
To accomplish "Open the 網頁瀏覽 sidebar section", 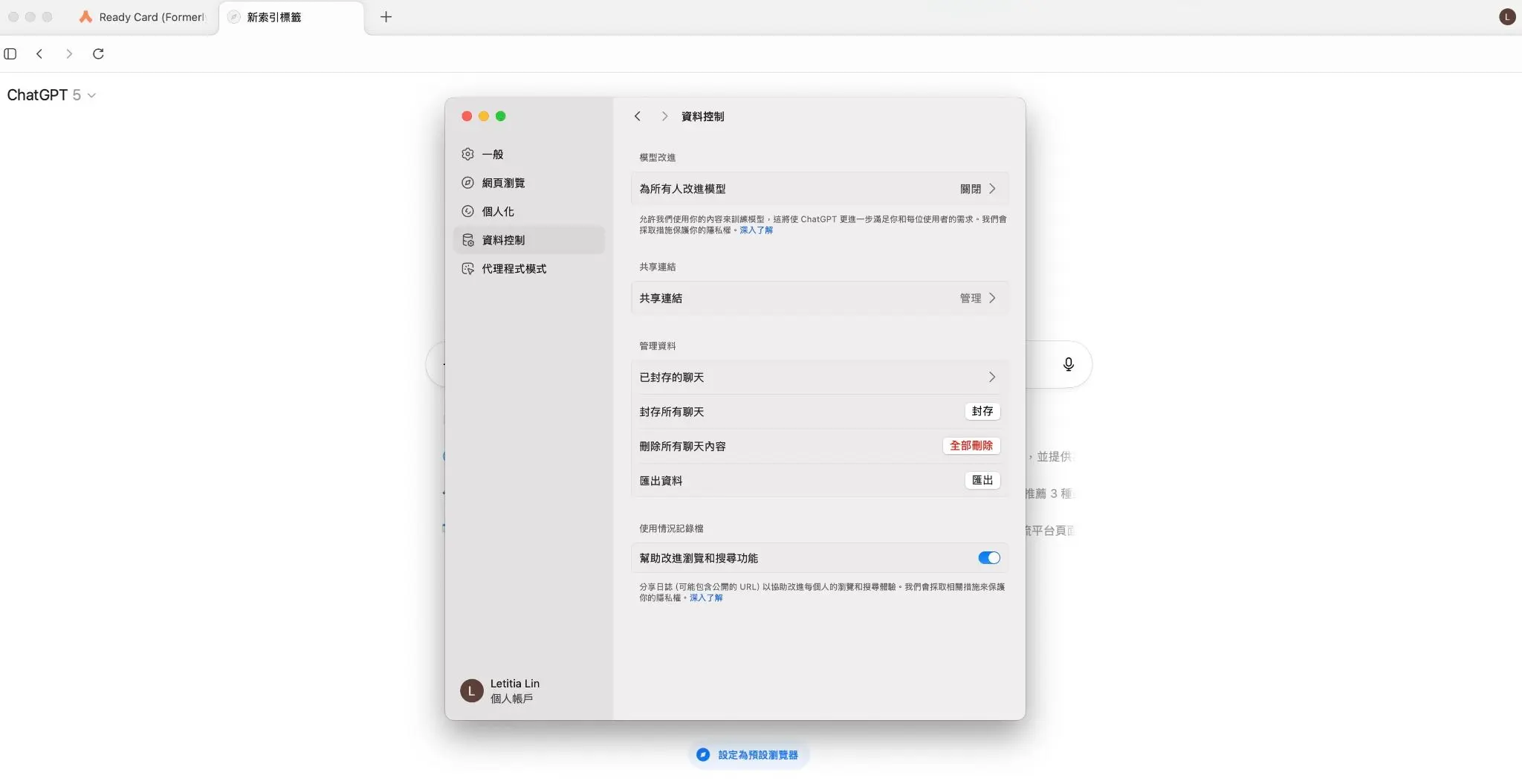I will tap(468, 182).
